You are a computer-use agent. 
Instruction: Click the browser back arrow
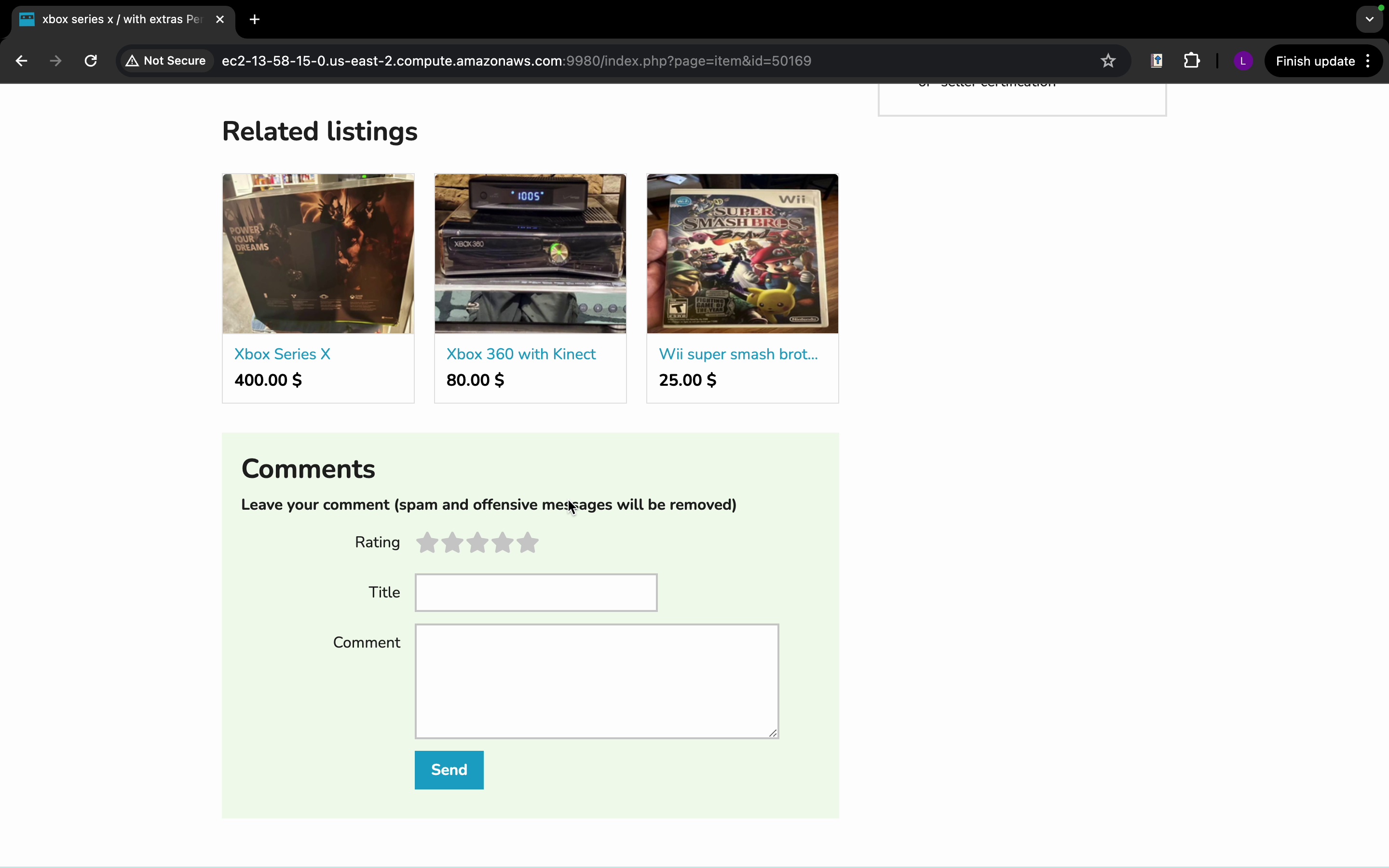[21, 61]
